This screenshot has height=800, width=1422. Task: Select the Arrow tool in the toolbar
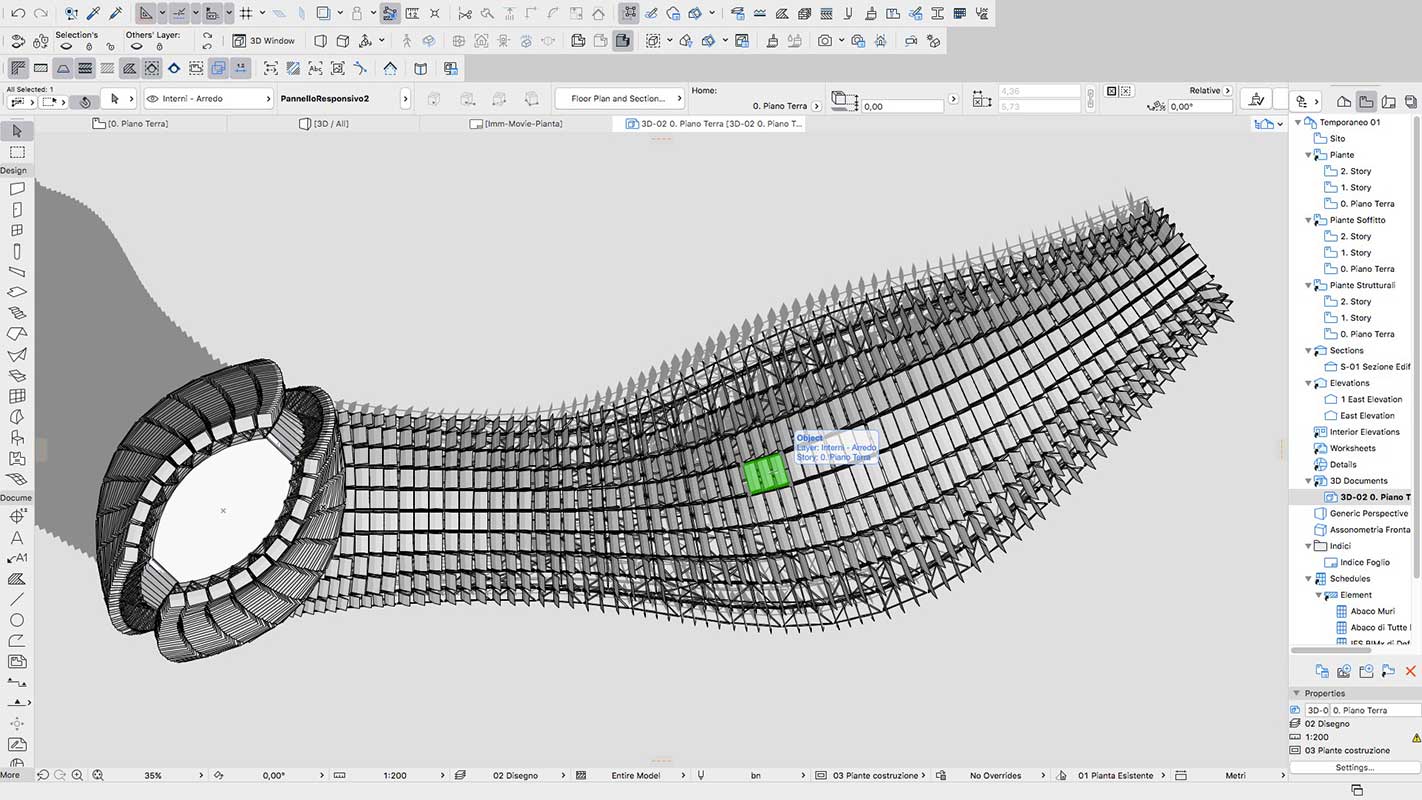14,130
